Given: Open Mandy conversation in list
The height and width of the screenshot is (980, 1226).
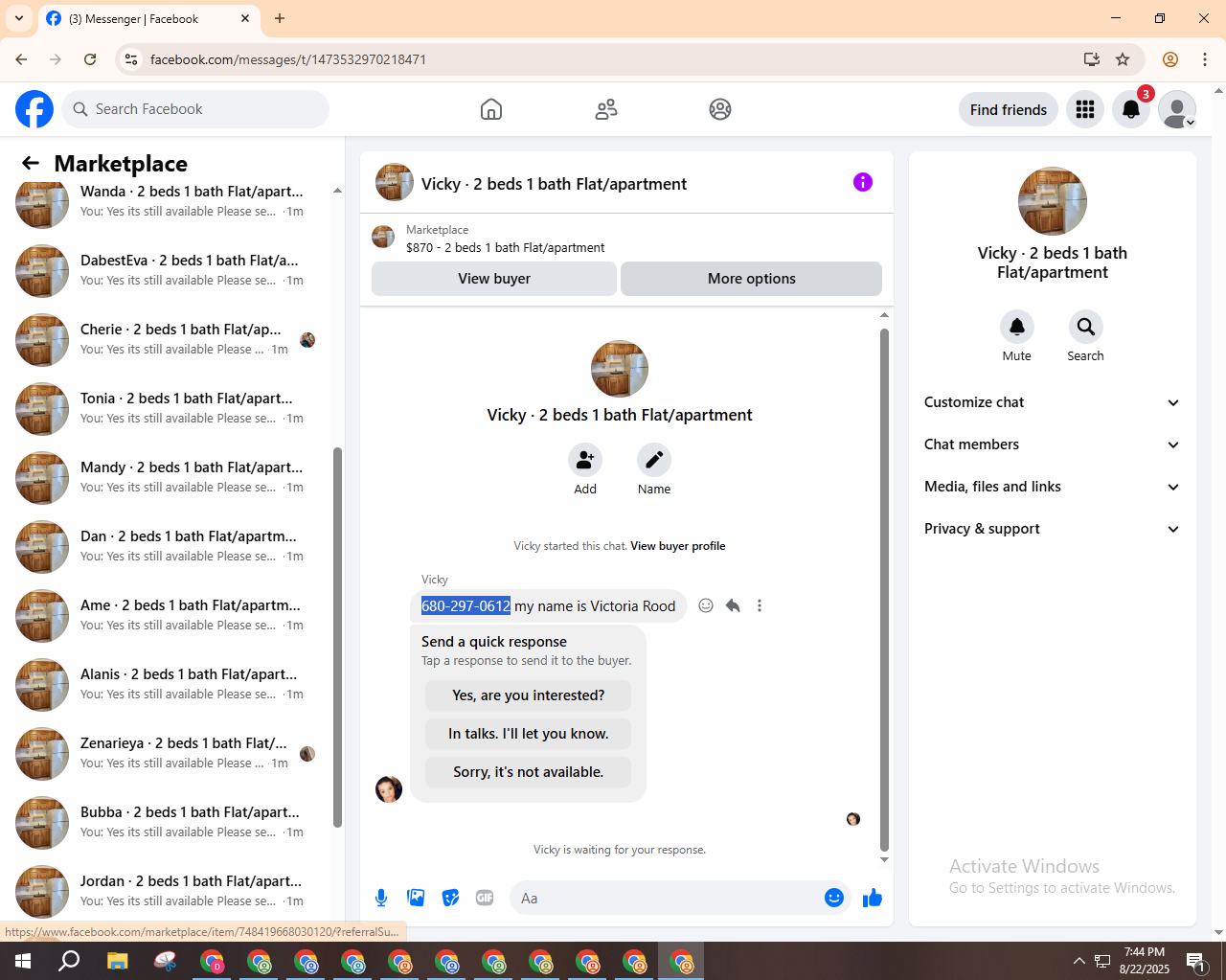Looking at the screenshot, I should click(168, 477).
